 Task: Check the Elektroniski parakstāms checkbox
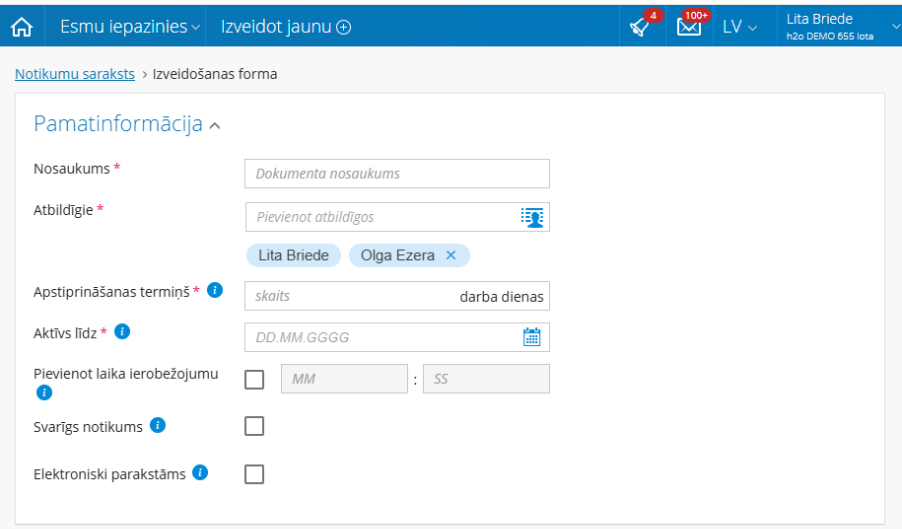[254, 474]
